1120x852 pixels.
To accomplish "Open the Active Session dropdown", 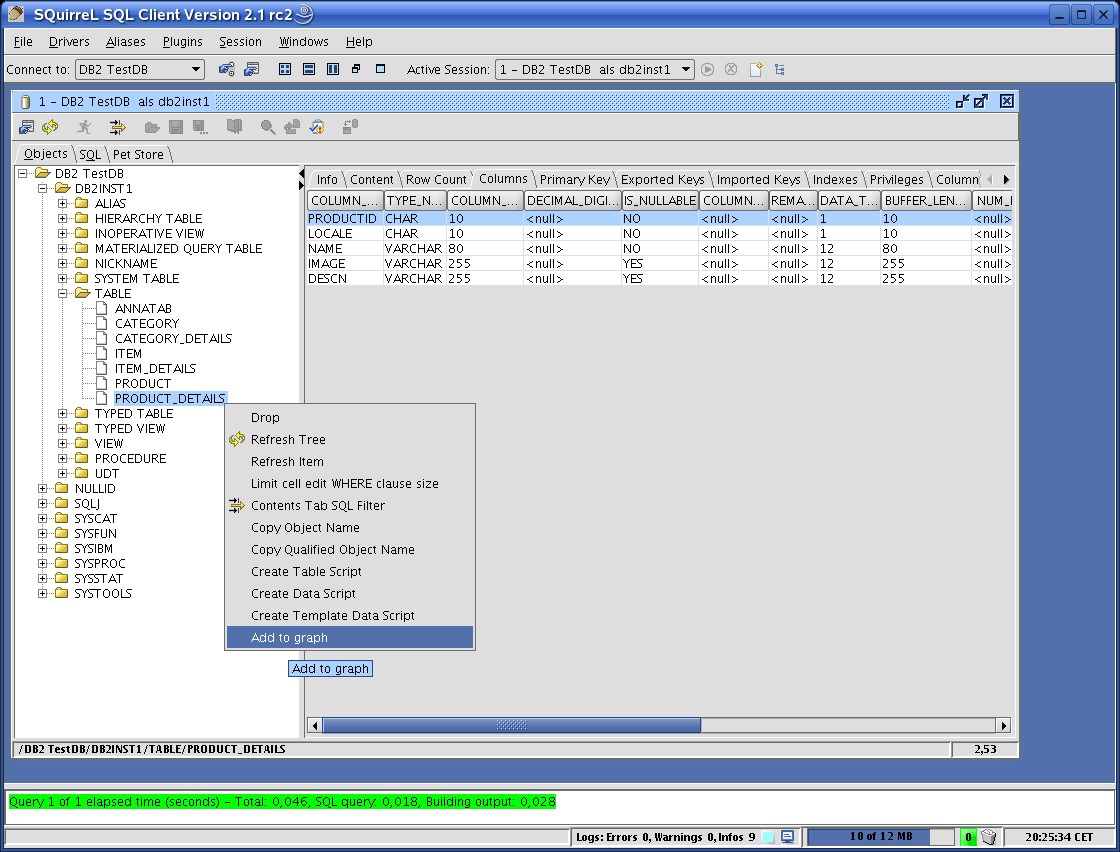I will [686, 70].
